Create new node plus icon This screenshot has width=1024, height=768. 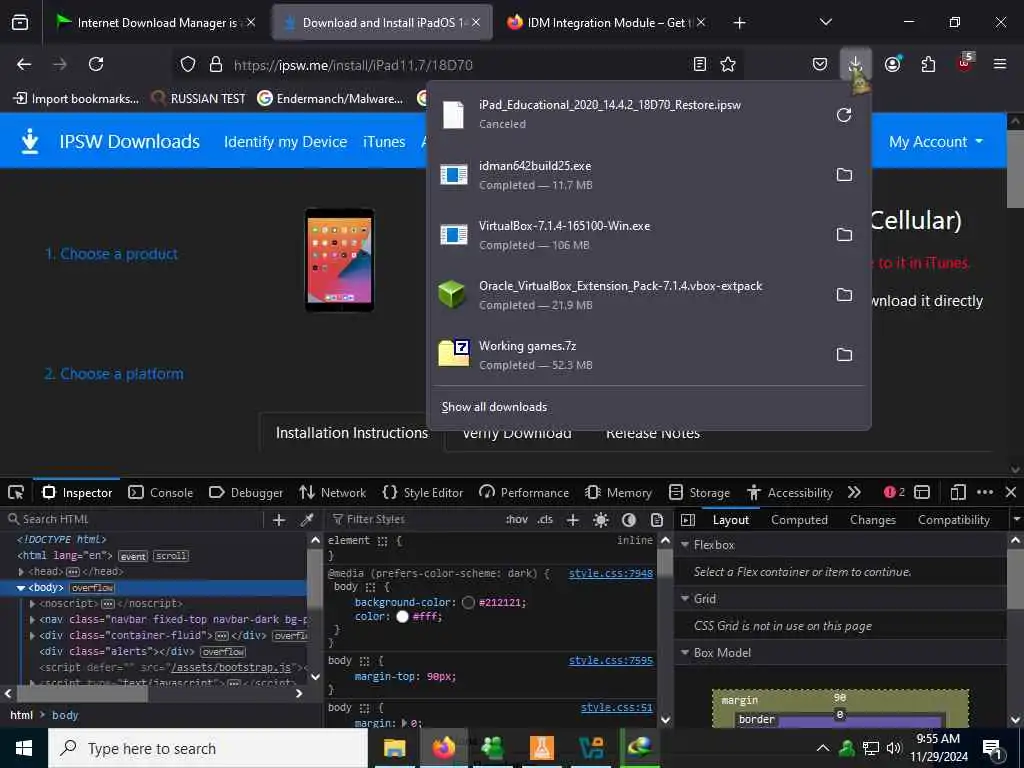[279, 520]
